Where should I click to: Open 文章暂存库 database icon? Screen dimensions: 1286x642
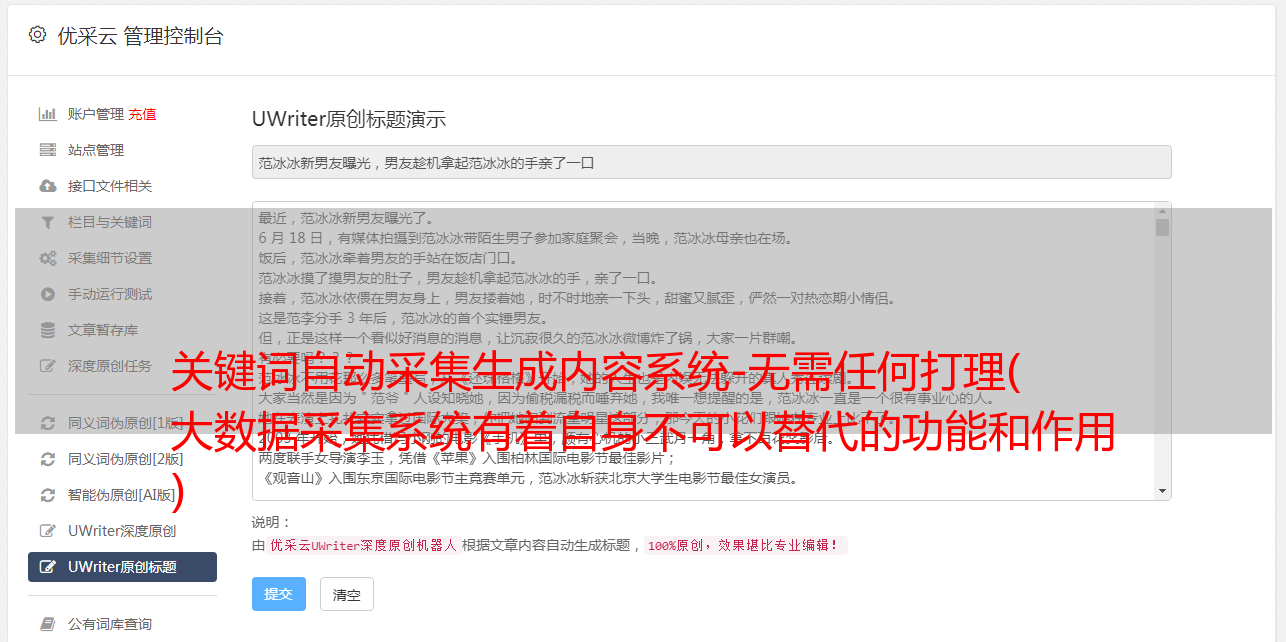click(x=47, y=330)
